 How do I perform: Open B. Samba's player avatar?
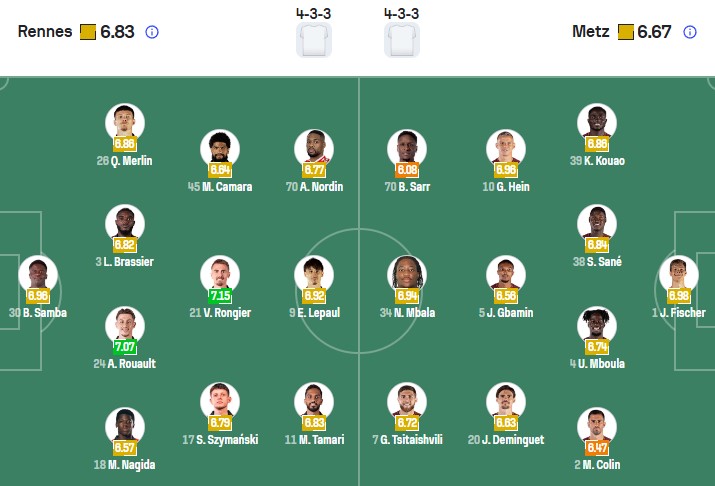(x=38, y=275)
